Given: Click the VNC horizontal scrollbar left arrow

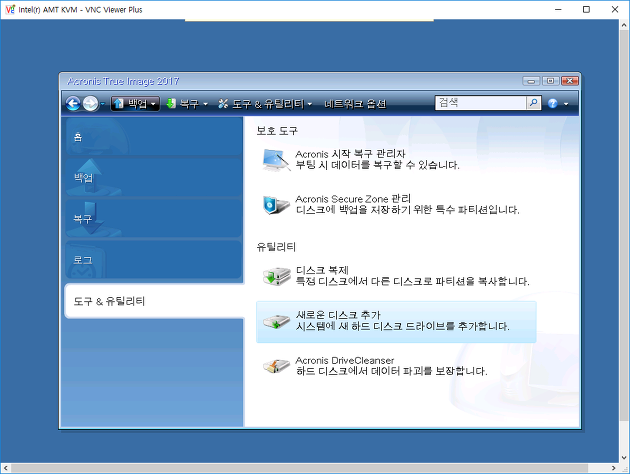Looking at the screenshot, I should 6,468.
